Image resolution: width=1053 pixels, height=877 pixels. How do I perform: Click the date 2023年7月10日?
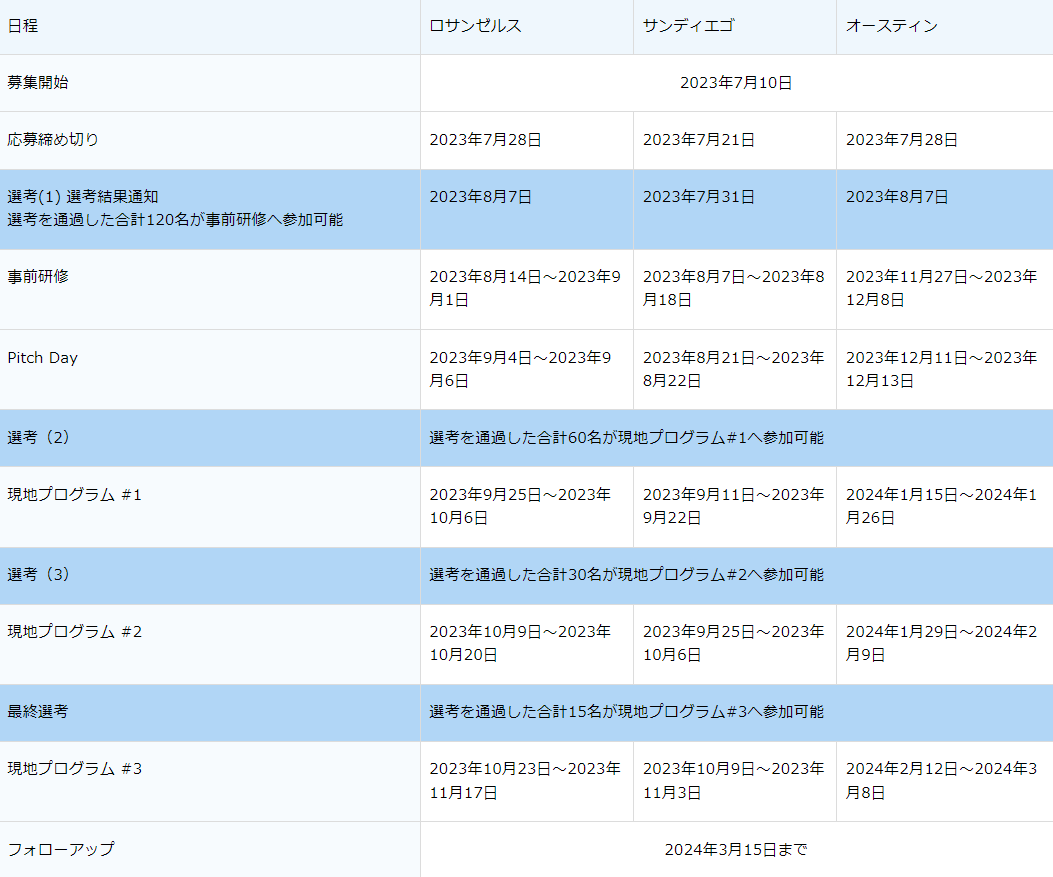736,83
